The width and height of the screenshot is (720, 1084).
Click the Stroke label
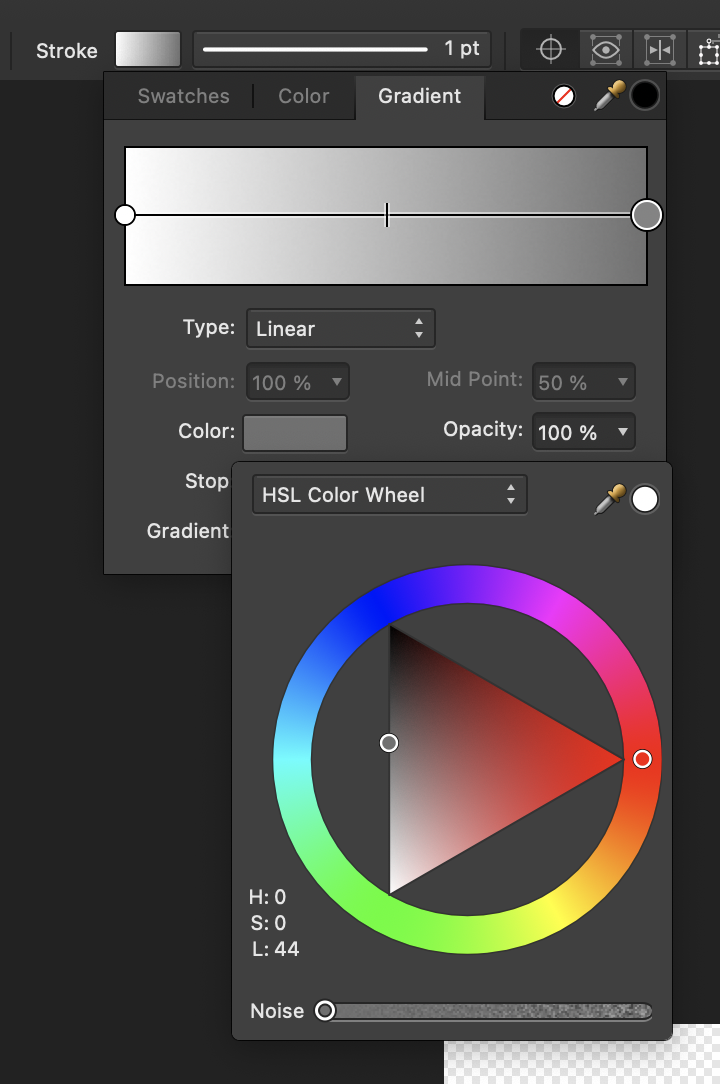coord(66,50)
